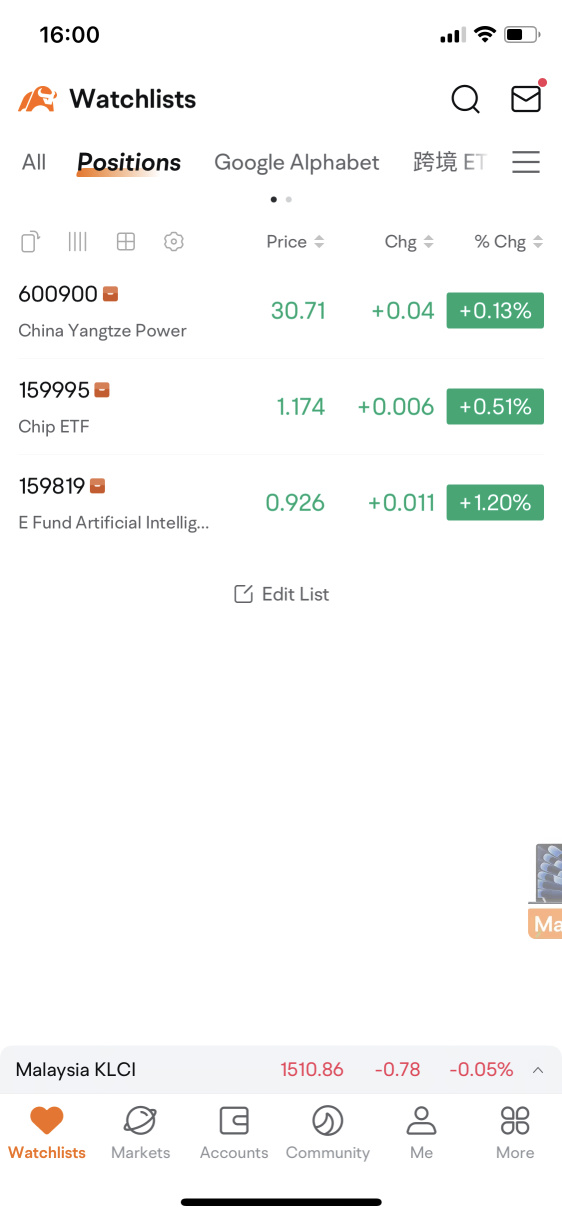The image size is (562, 1218).
Task: Open the search magnifier icon
Action: click(465, 99)
